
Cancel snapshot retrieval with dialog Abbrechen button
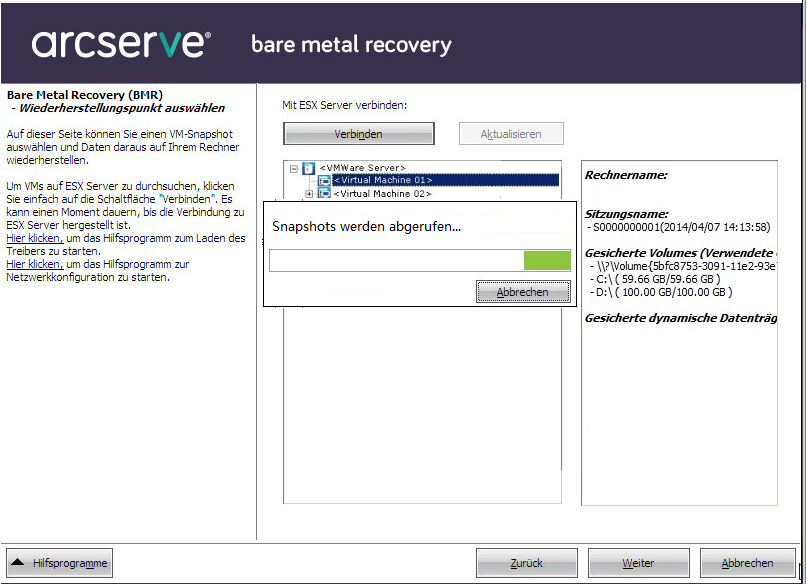tap(523, 292)
